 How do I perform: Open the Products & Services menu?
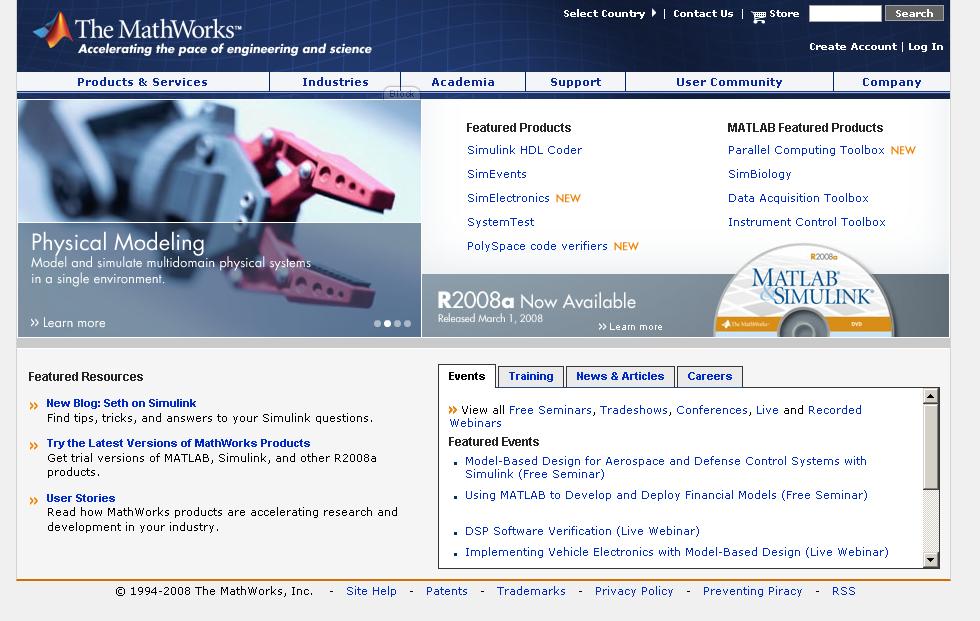click(142, 82)
